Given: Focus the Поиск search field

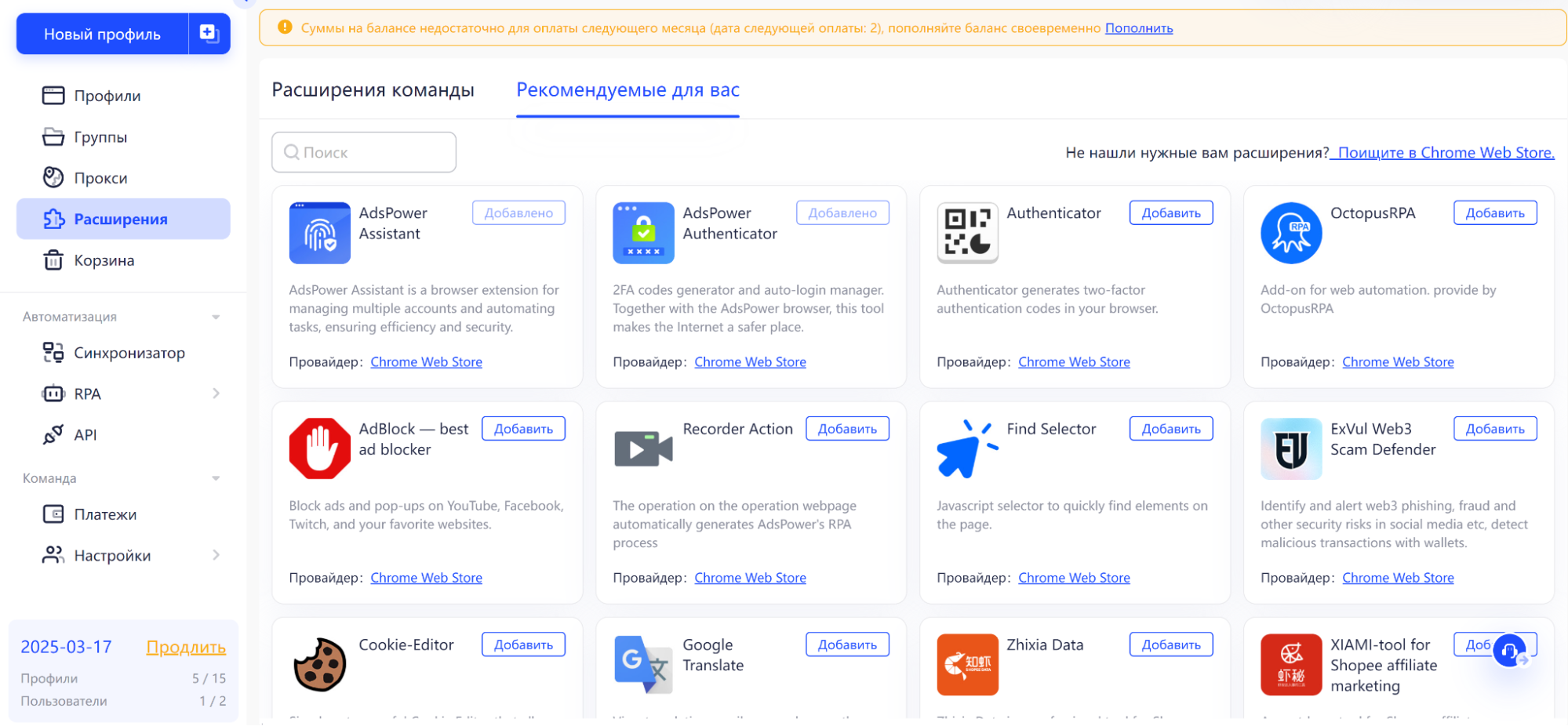Looking at the screenshot, I should pyautogui.click(x=364, y=152).
